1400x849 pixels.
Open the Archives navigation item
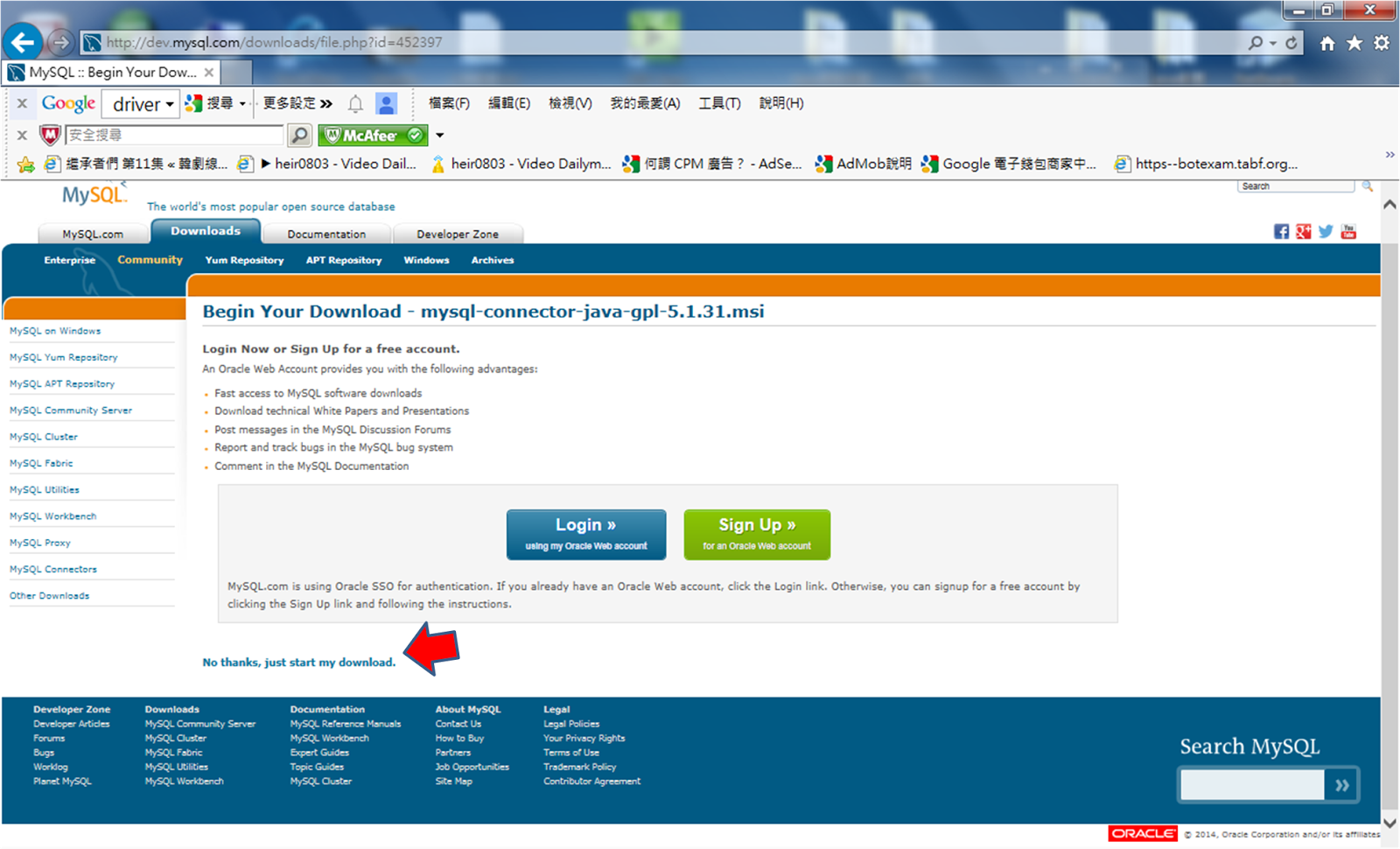tap(493, 260)
